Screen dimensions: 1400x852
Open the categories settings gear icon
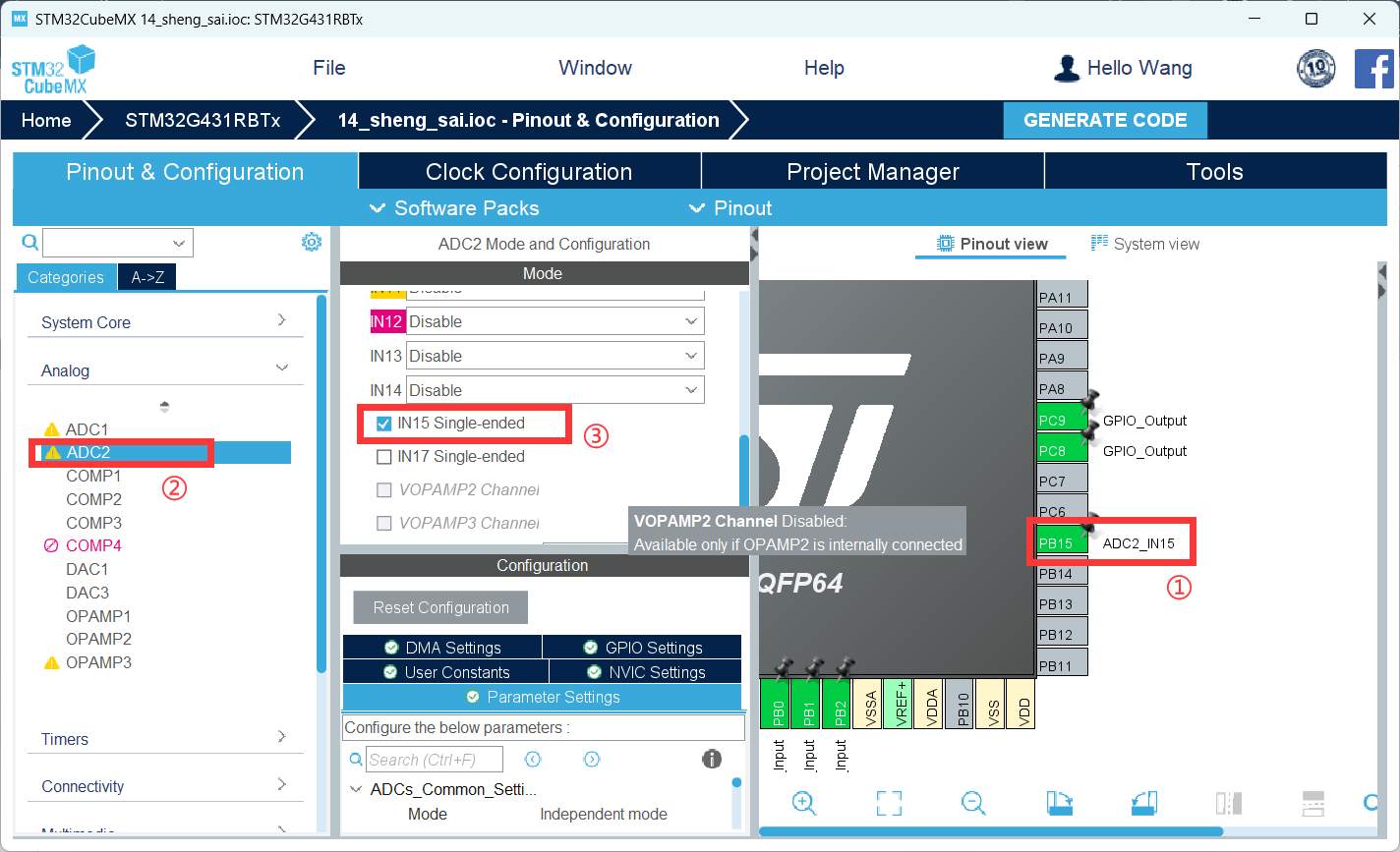pyautogui.click(x=312, y=242)
